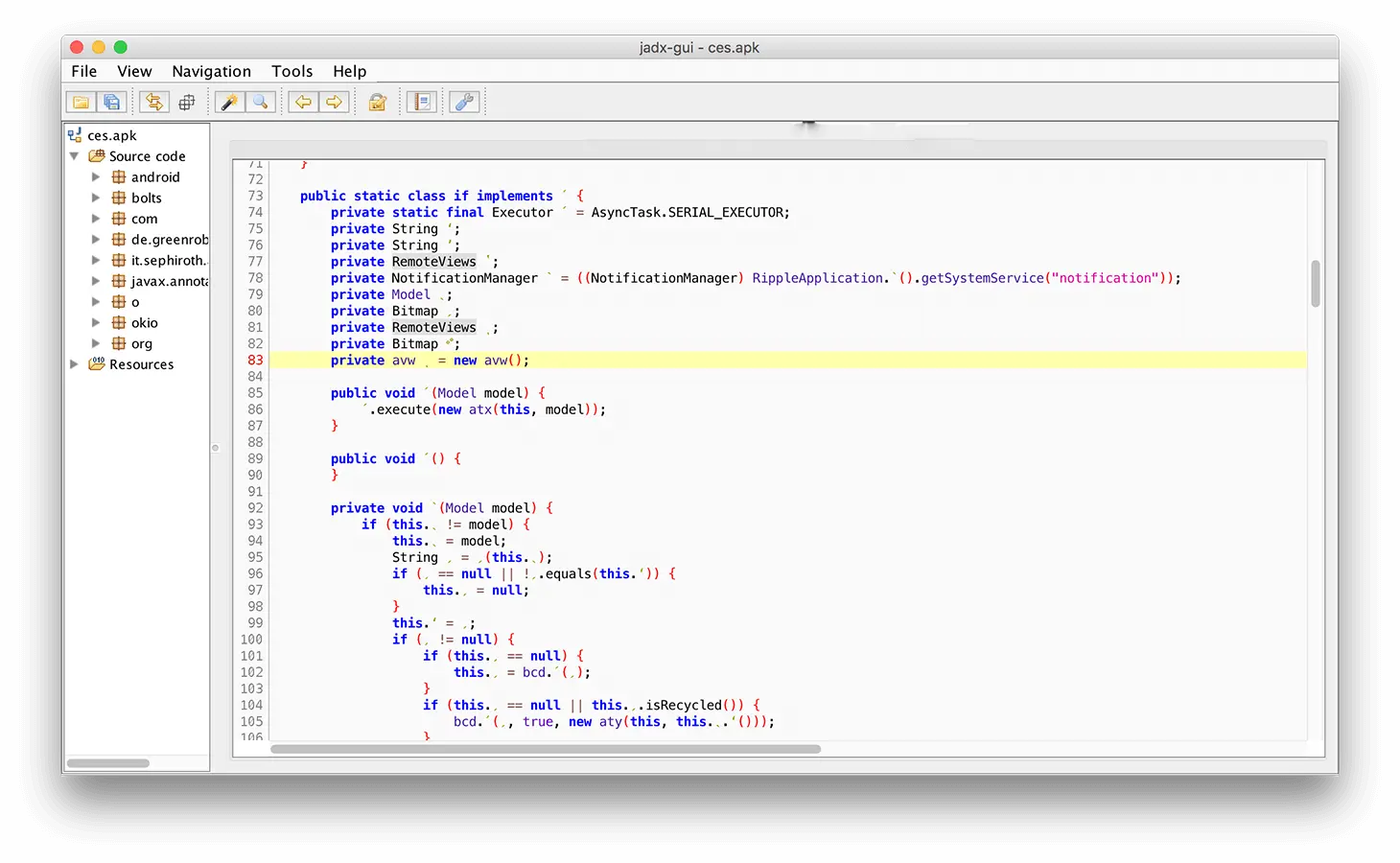Click 'avw' type on highlighted line 83

coord(404,361)
